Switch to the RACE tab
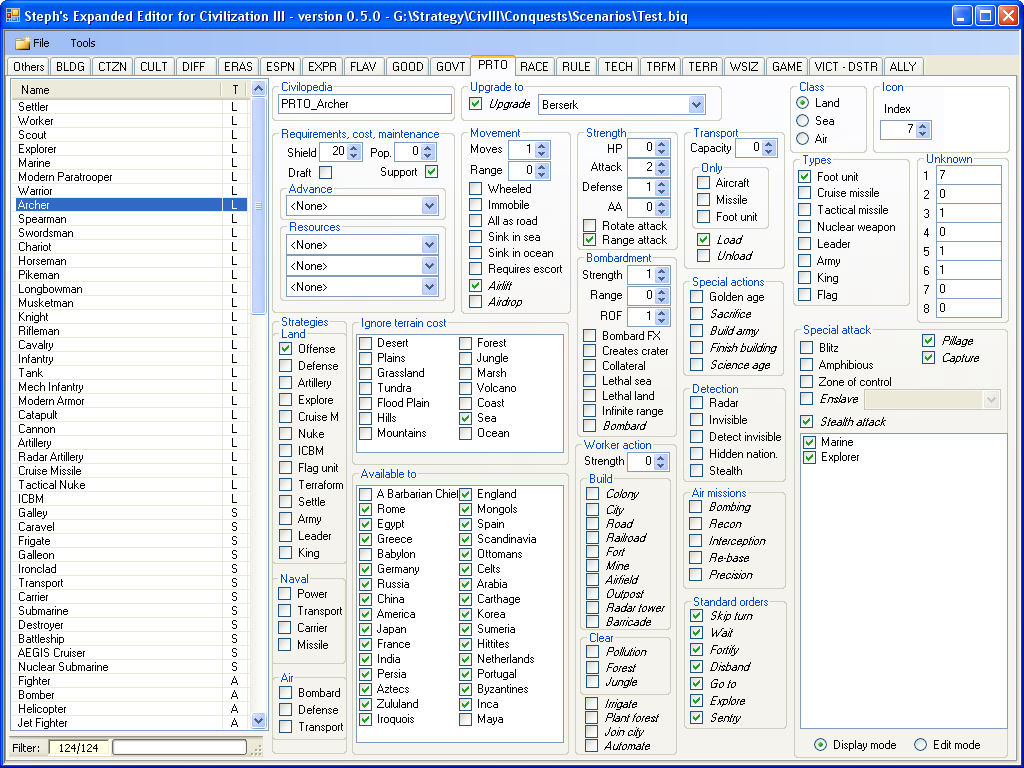This screenshot has width=1024, height=768. [534, 67]
